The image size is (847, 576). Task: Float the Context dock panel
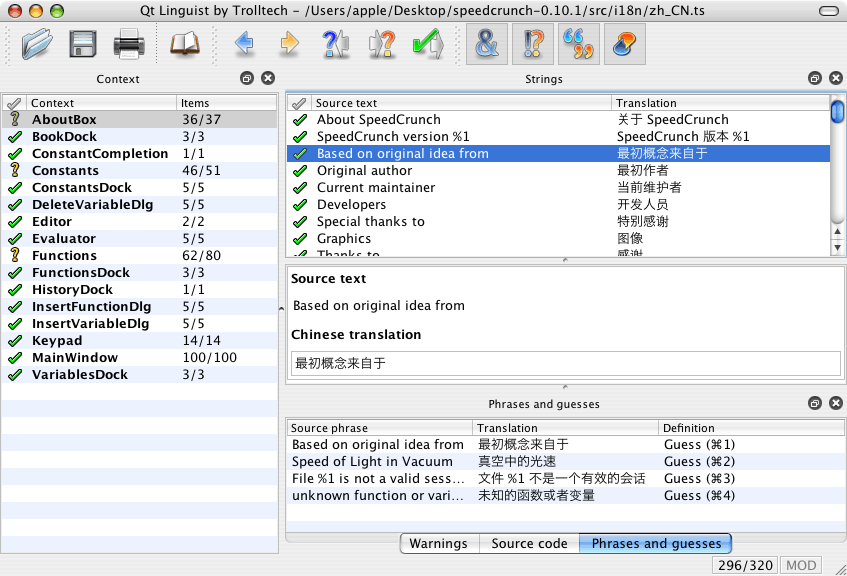point(247,78)
